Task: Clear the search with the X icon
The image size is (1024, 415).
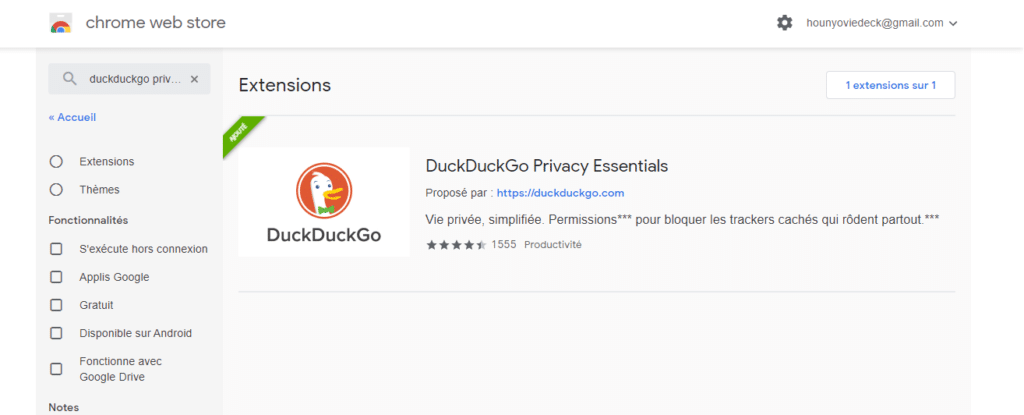Action: [x=194, y=79]
